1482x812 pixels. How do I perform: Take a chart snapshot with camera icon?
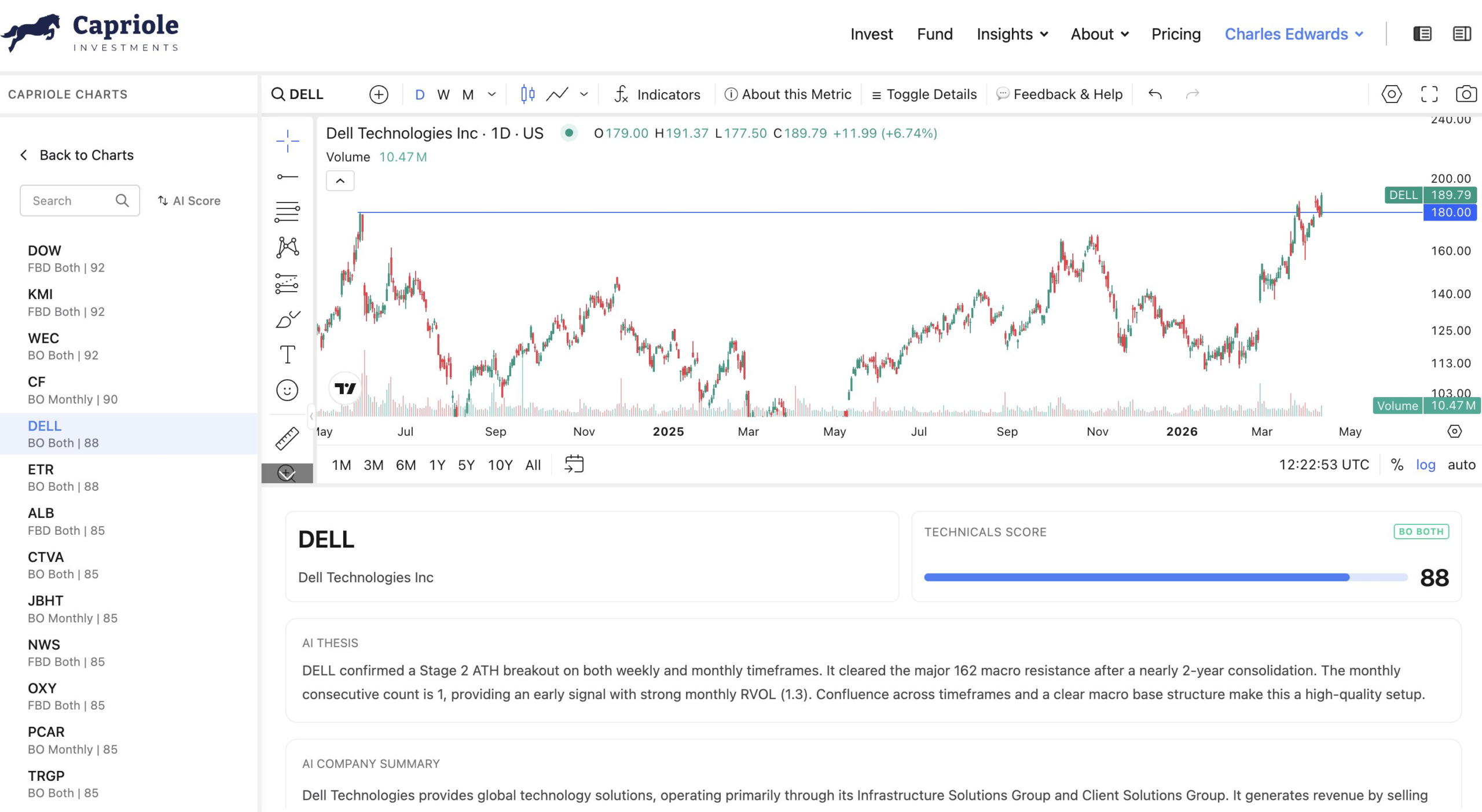click(x=1466, y=94)
